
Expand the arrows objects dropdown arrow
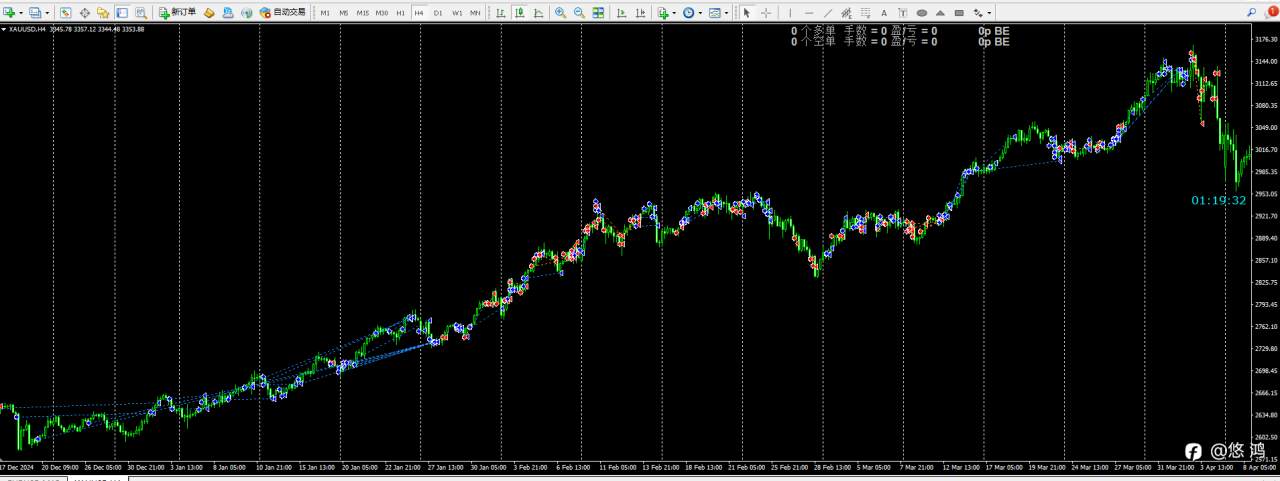pos(990,13)
